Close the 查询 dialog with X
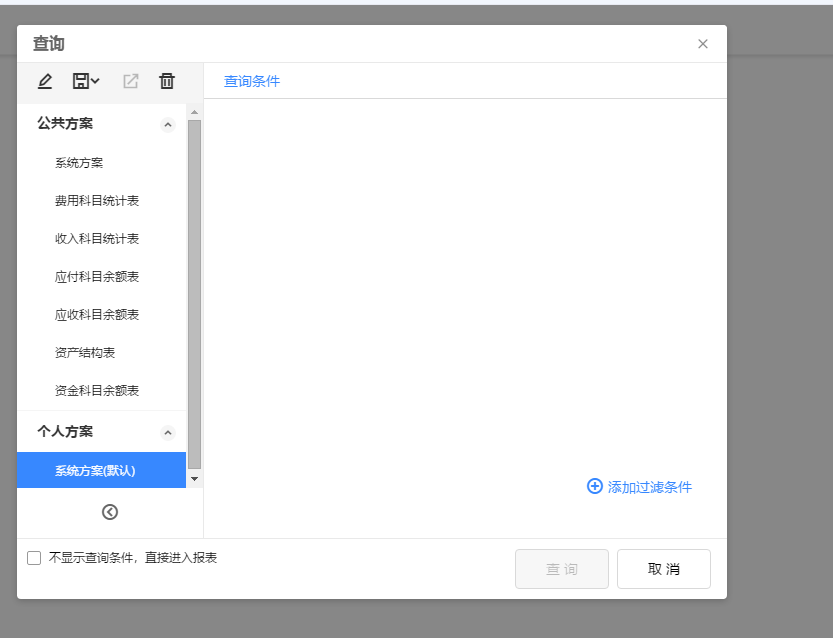Image resolution: width=833 pixels, height=638 pixels. tap(703, 44)
